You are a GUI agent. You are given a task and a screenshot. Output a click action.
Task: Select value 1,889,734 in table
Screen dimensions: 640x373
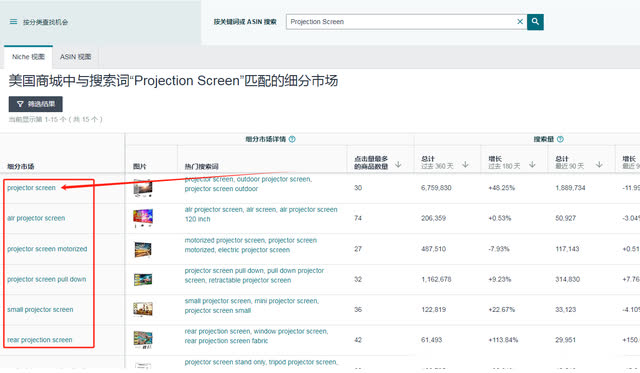tap(570, 188)
